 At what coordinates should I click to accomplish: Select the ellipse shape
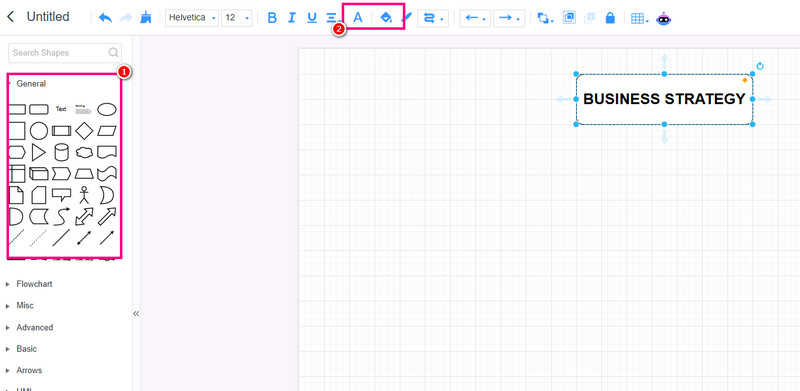coord(107,109)
